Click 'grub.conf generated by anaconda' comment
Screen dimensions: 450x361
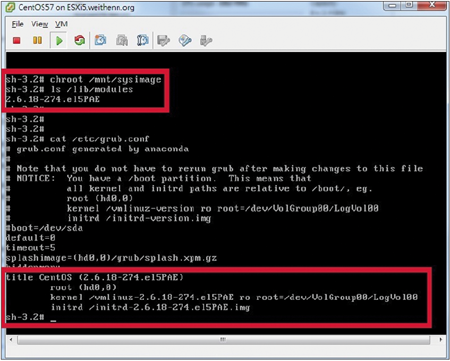[x=97, y=149]
